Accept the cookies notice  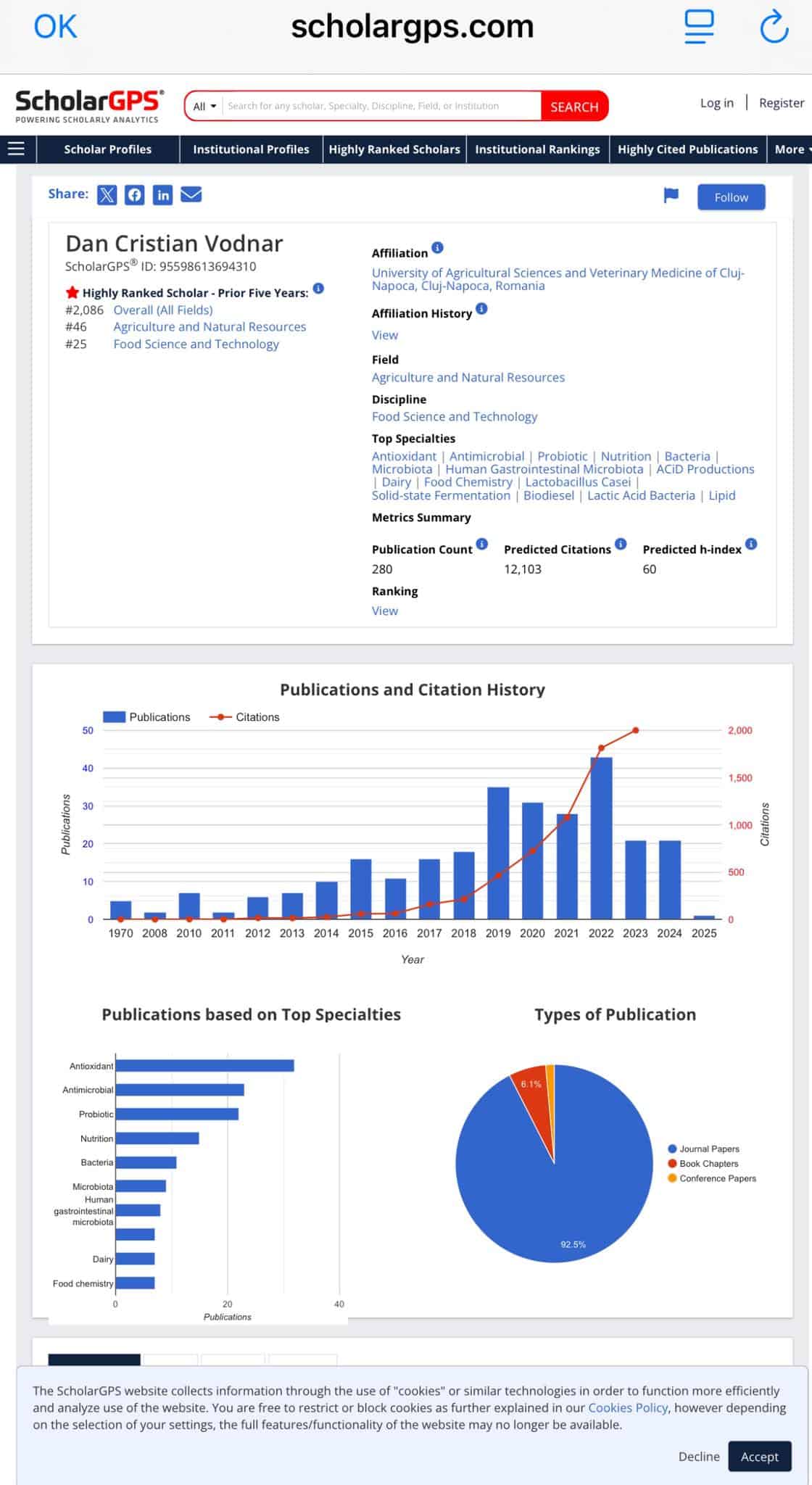coord(759,1457)
